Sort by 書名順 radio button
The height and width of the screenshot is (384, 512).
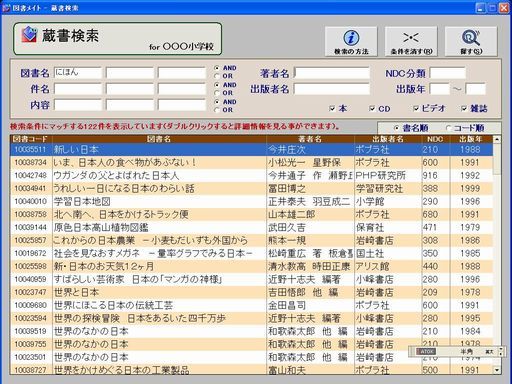point(396,128)
